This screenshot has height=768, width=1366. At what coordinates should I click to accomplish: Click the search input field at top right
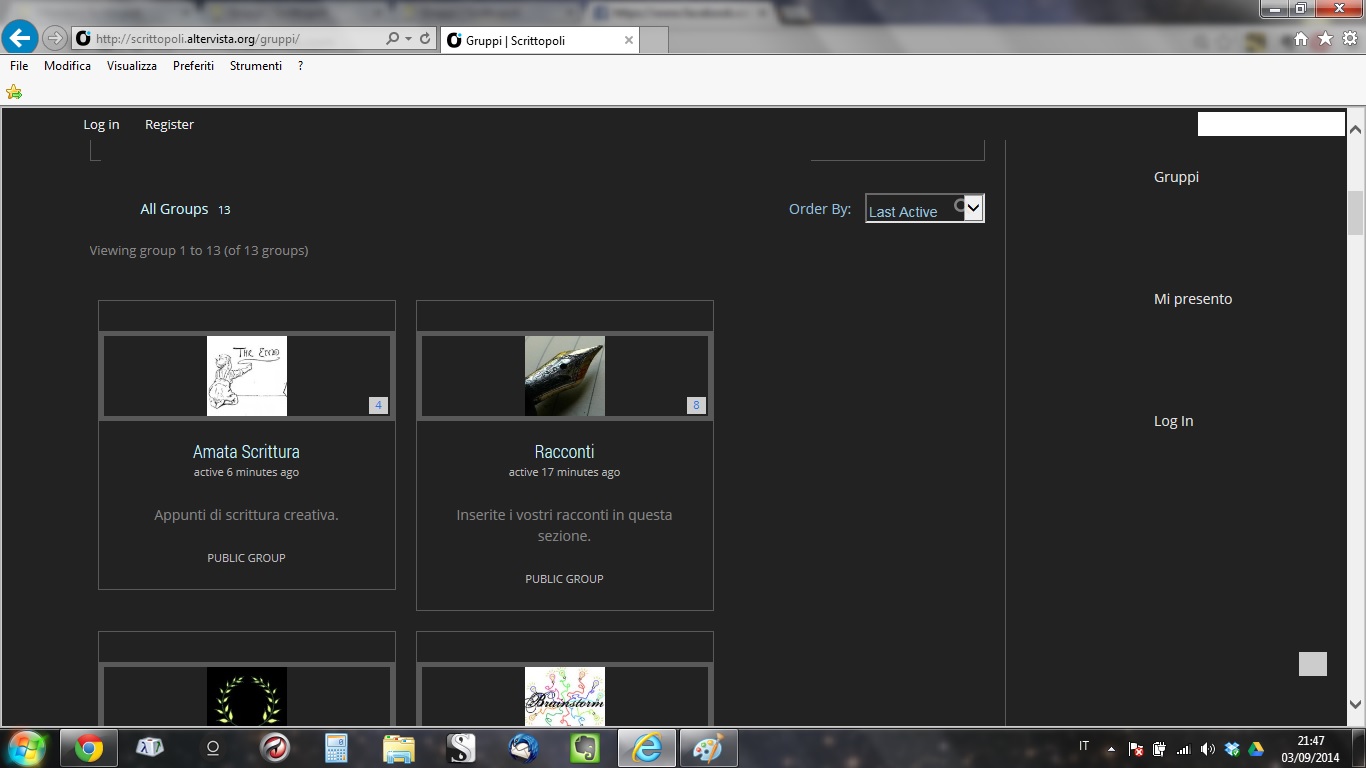[x=1270, y=124]
